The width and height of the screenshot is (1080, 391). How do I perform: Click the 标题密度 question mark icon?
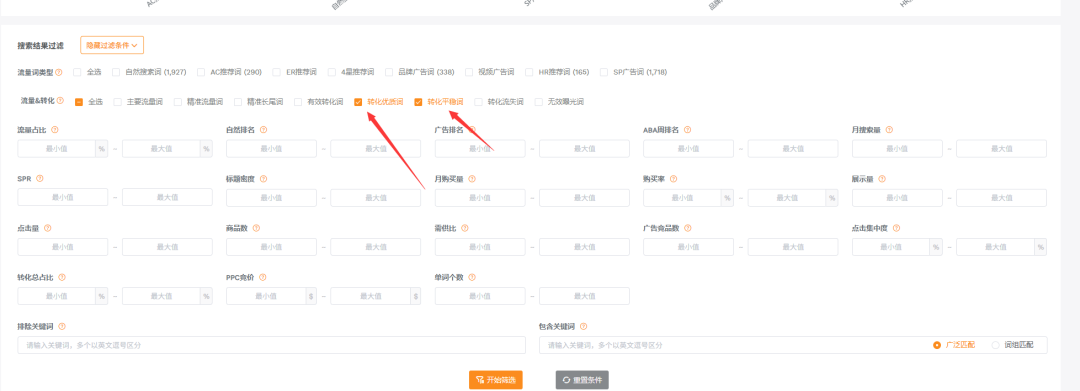(263, 178)
